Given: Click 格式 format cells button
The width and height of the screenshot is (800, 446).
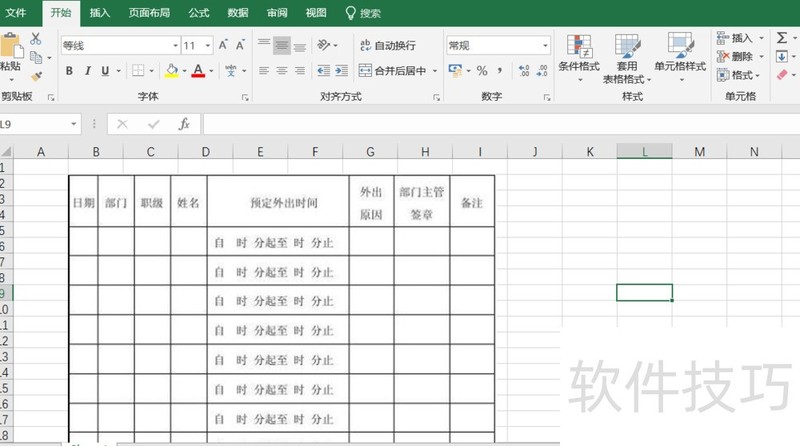Looking at the screenshot, I should [736, 75].
